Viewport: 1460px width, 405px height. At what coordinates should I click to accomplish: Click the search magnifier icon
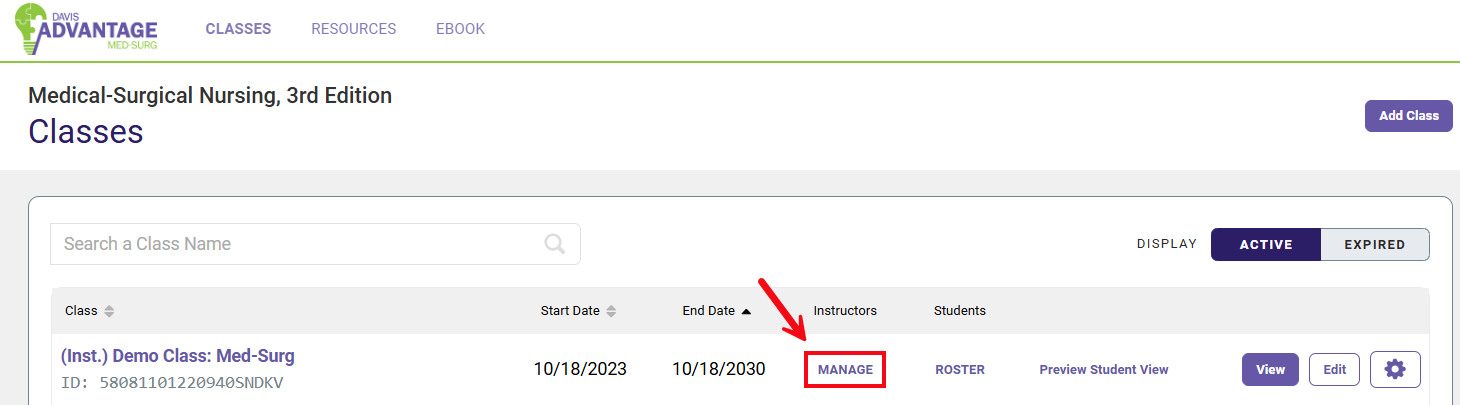pos(554,244)
